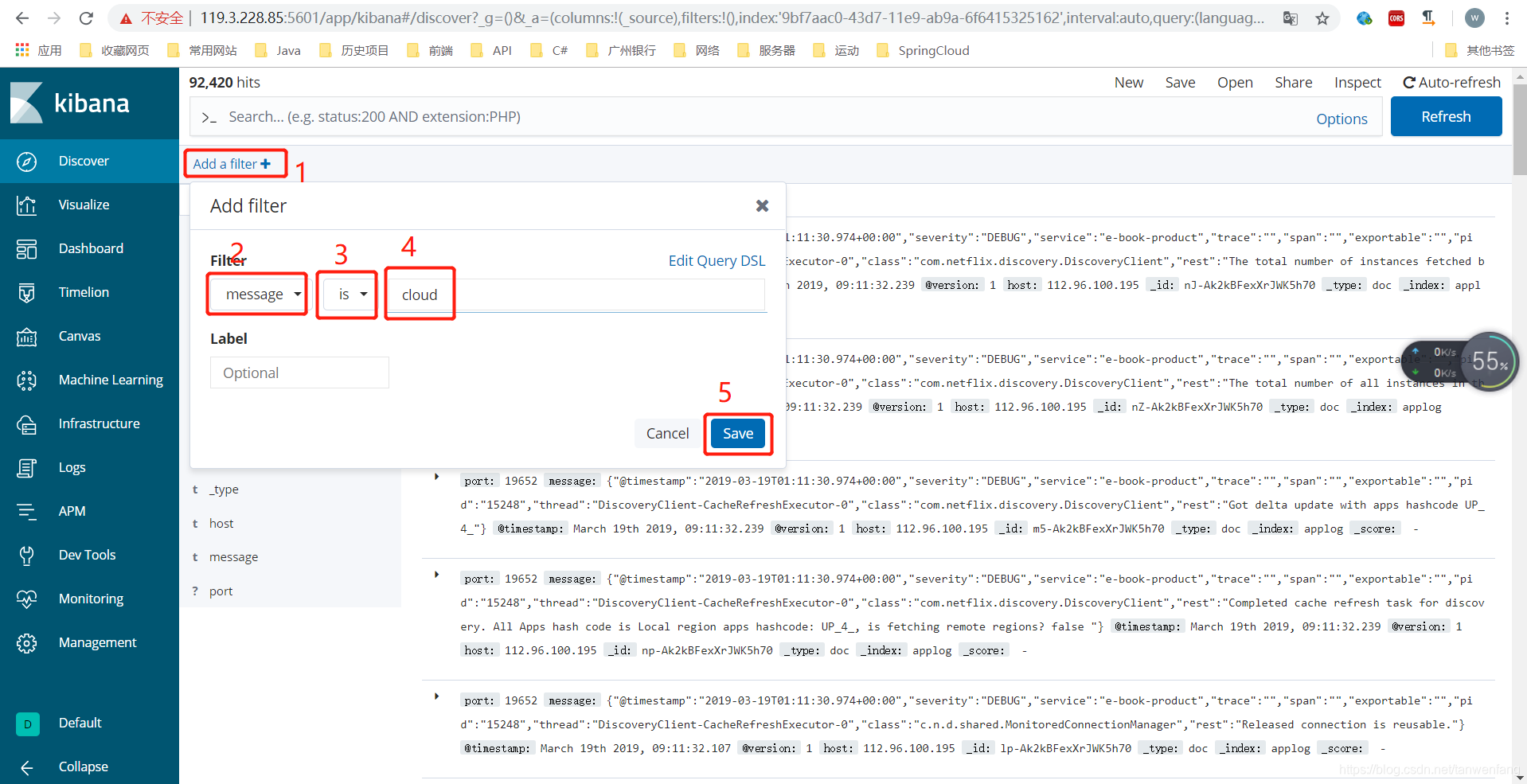This screenshot has height=784, width=1527.
Task: Expand the log row mentioning Released connection
Action: tap(436, 696)
